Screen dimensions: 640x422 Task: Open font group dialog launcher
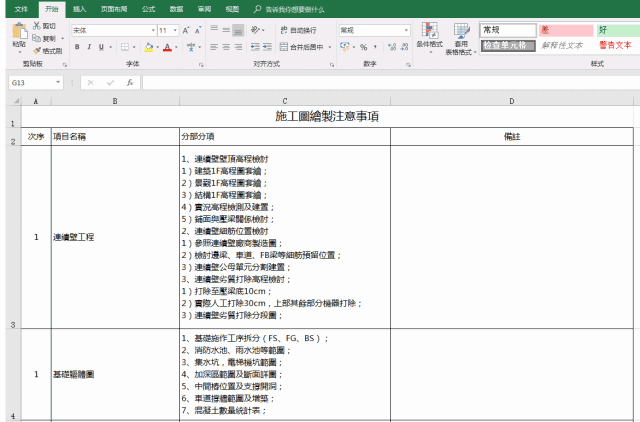tap(201, 64)
